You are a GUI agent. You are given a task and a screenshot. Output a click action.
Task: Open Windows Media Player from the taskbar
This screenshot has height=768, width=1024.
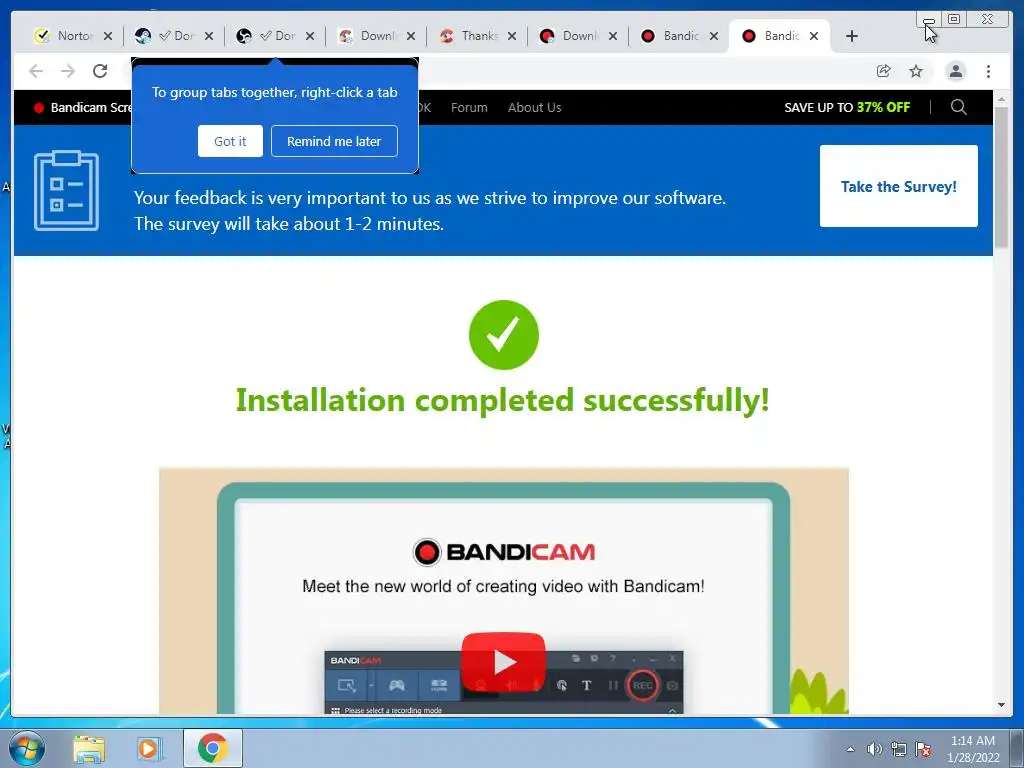point(150,749)
